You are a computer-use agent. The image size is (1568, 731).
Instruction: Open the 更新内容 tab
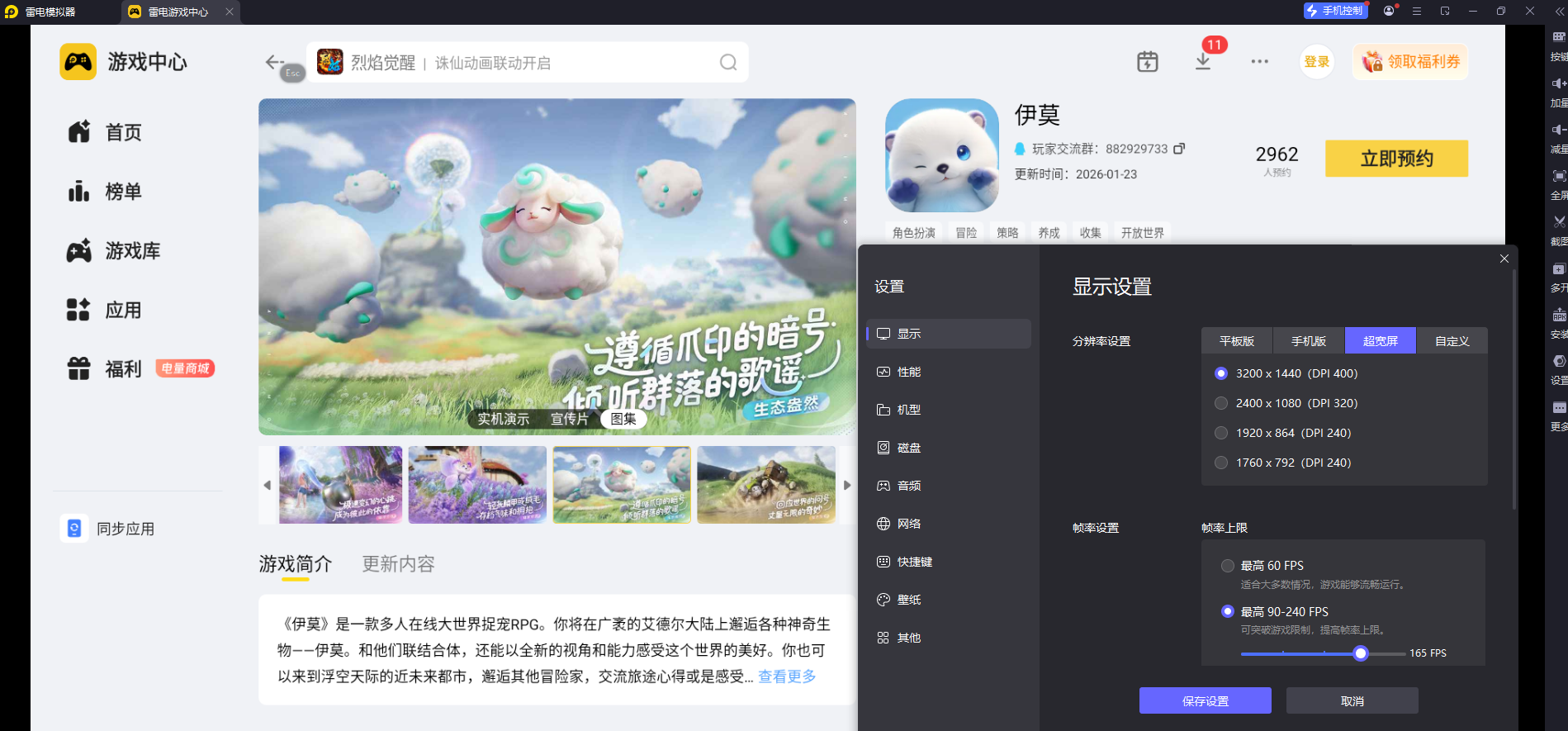[399, 564]
